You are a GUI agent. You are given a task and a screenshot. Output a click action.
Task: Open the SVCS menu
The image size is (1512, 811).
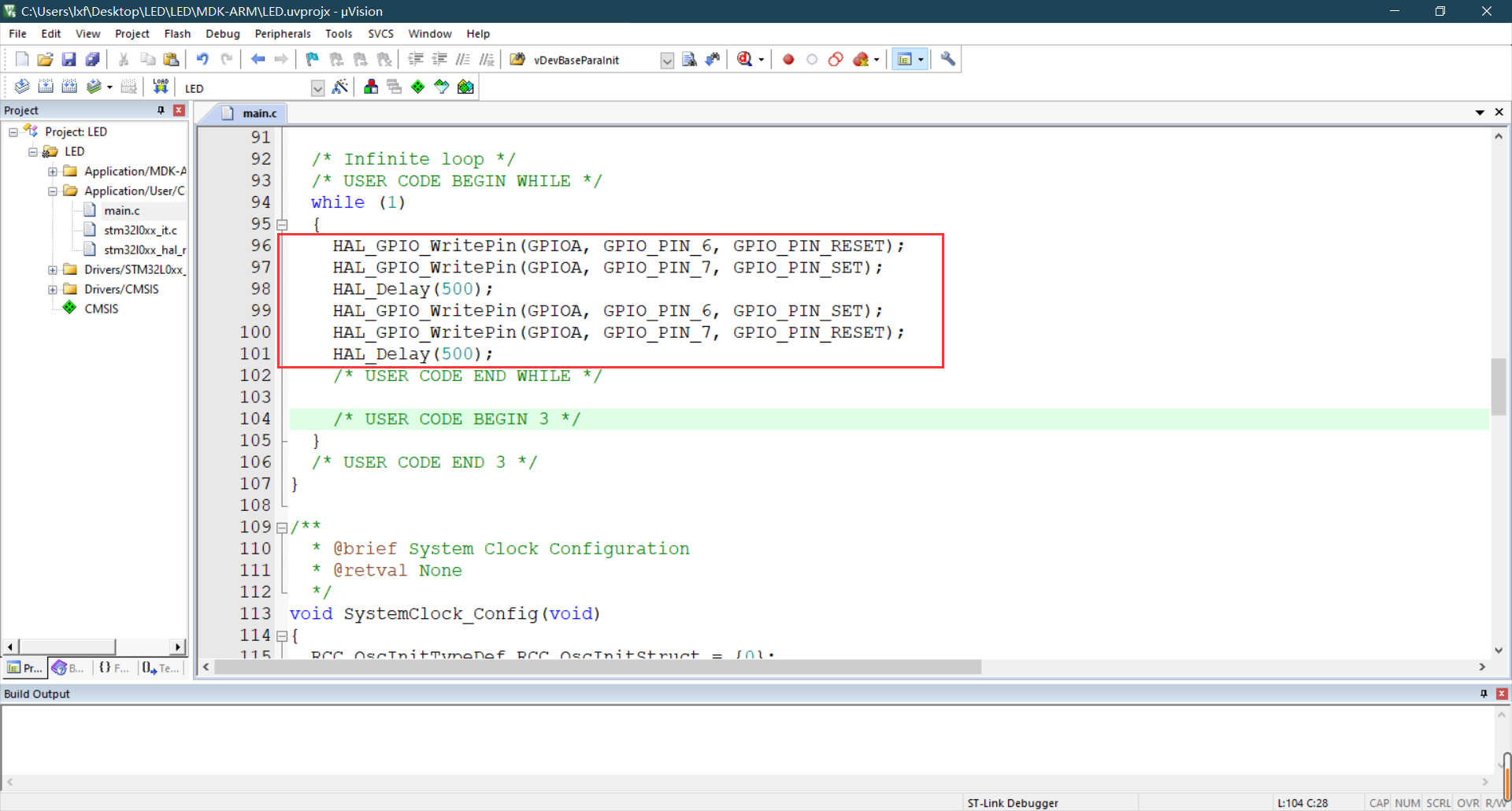380,34
